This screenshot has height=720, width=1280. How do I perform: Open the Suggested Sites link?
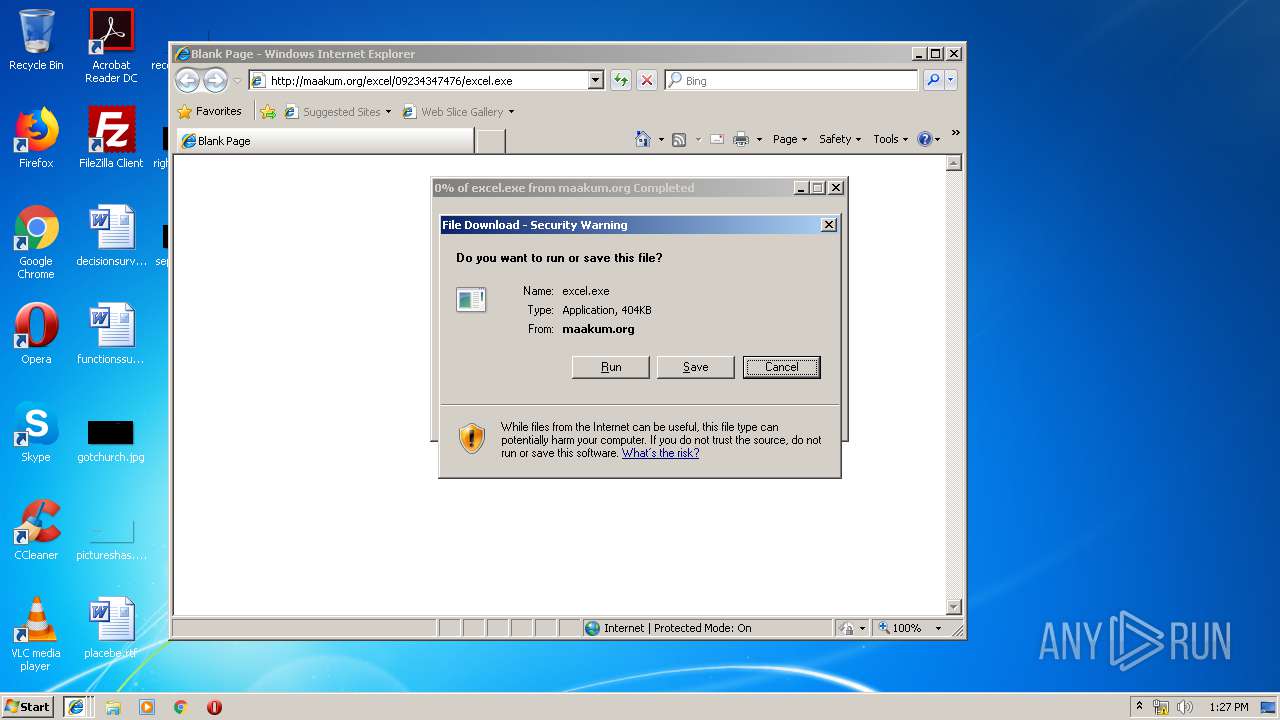(338, 112)
